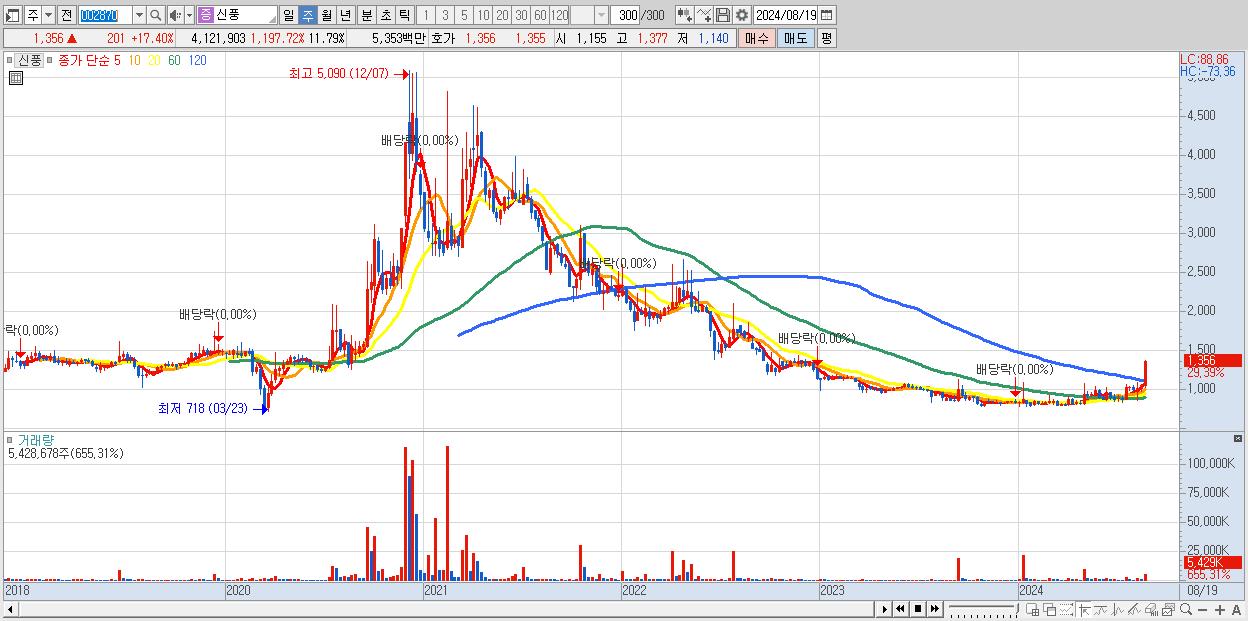Click the add candlestick indicator icon
The image size is (1248, 621).
(685, 15)
